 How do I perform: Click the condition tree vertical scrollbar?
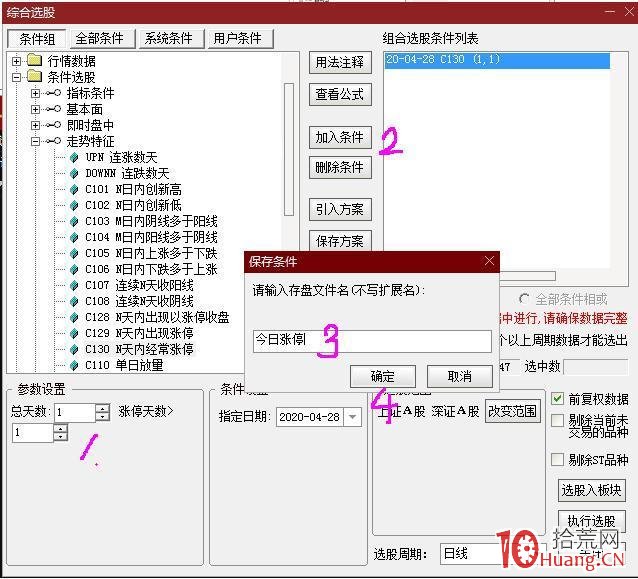click(289, 149)
